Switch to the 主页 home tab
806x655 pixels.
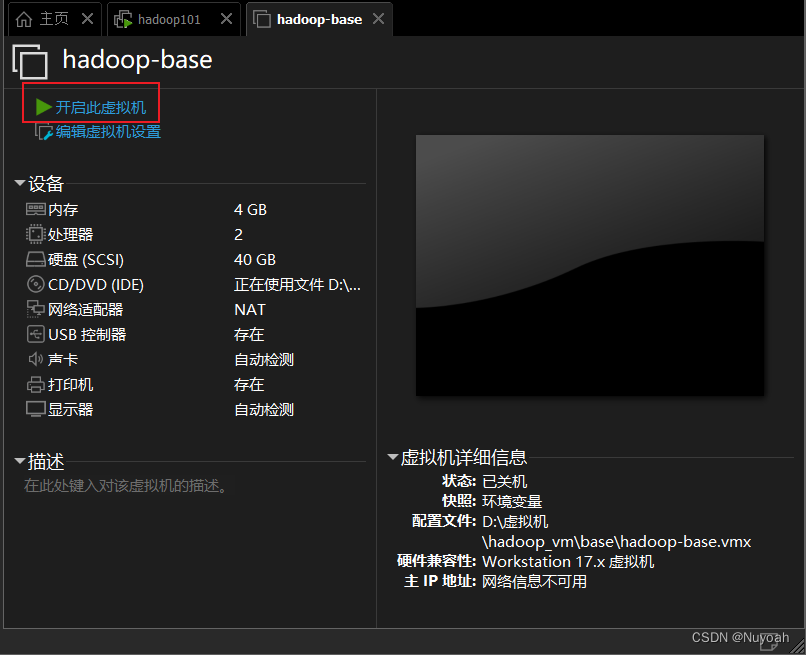[54, 20]
